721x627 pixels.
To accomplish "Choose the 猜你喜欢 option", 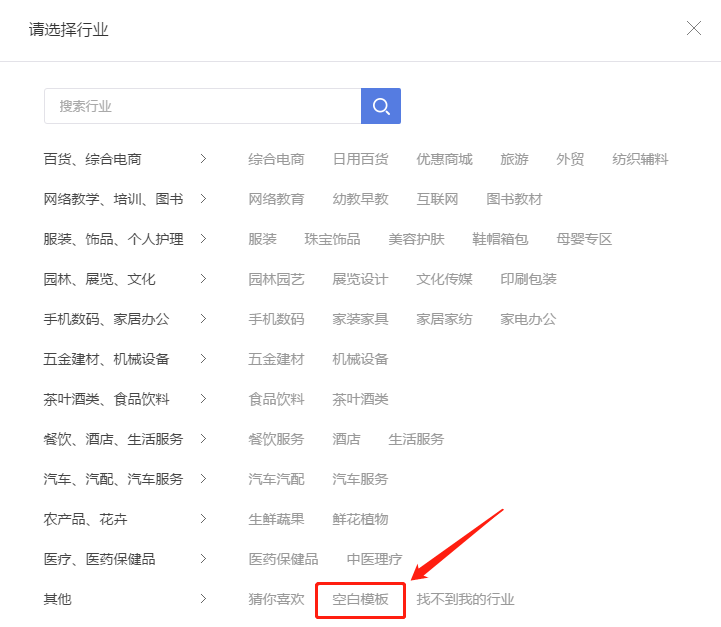I will point(276,600).
